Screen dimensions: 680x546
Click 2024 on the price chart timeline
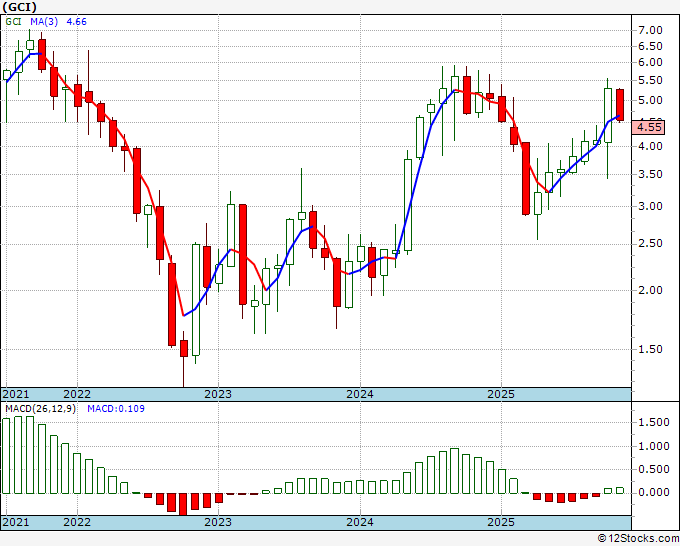(360, 394)
